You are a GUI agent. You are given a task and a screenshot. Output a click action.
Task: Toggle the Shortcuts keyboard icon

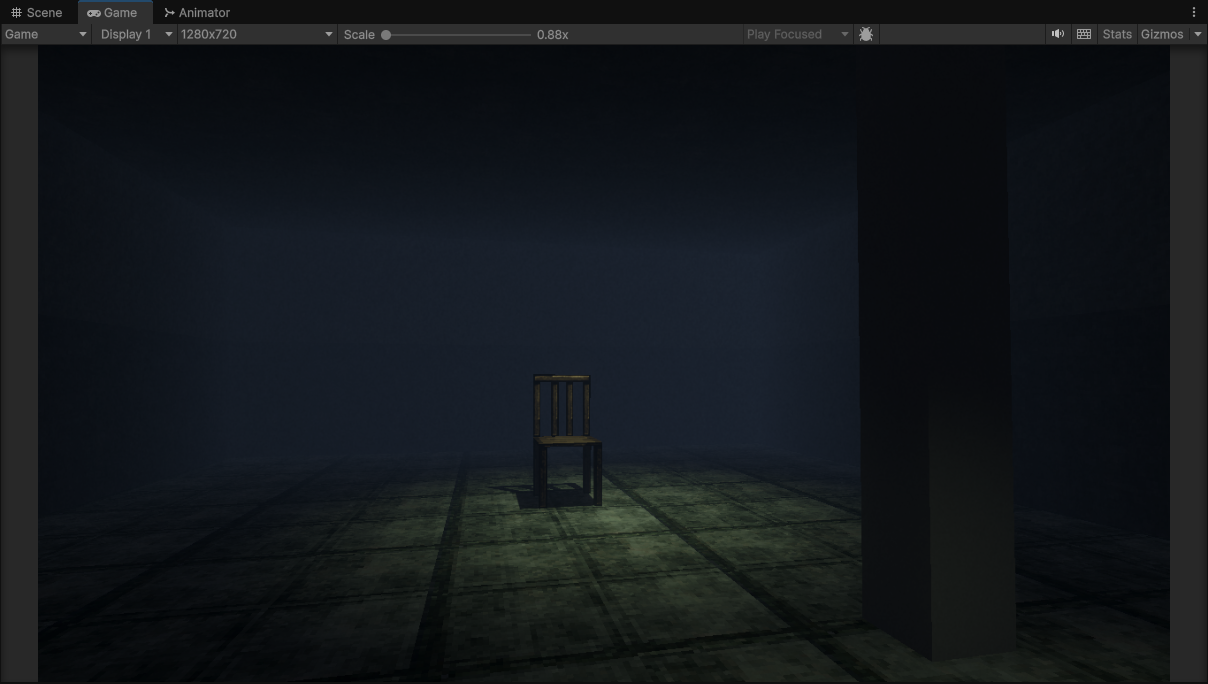click(x=1083, y=34)
